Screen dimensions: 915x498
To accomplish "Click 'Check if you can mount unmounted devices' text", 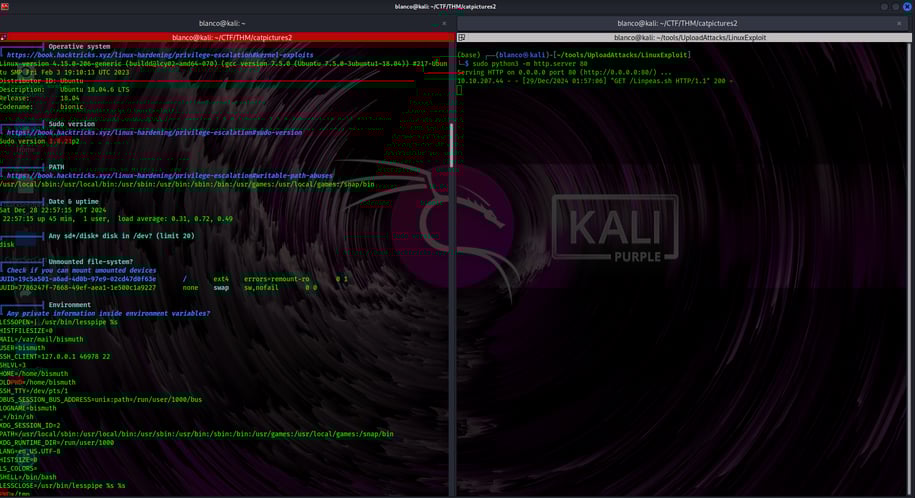I will pos(81,270).
